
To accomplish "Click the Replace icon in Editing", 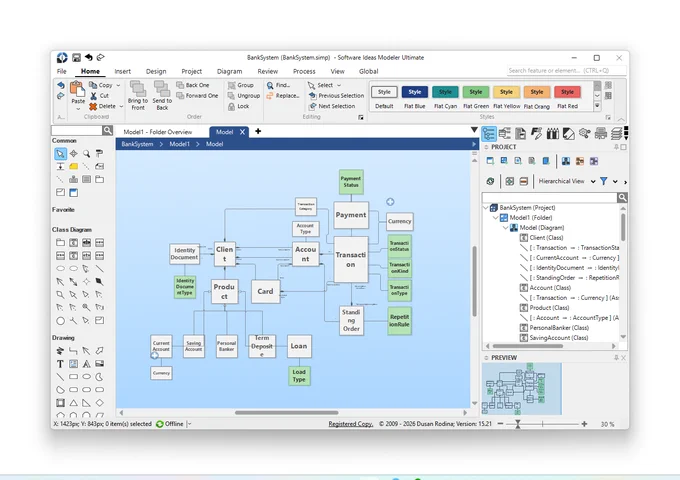I will (x=270, y=96).
